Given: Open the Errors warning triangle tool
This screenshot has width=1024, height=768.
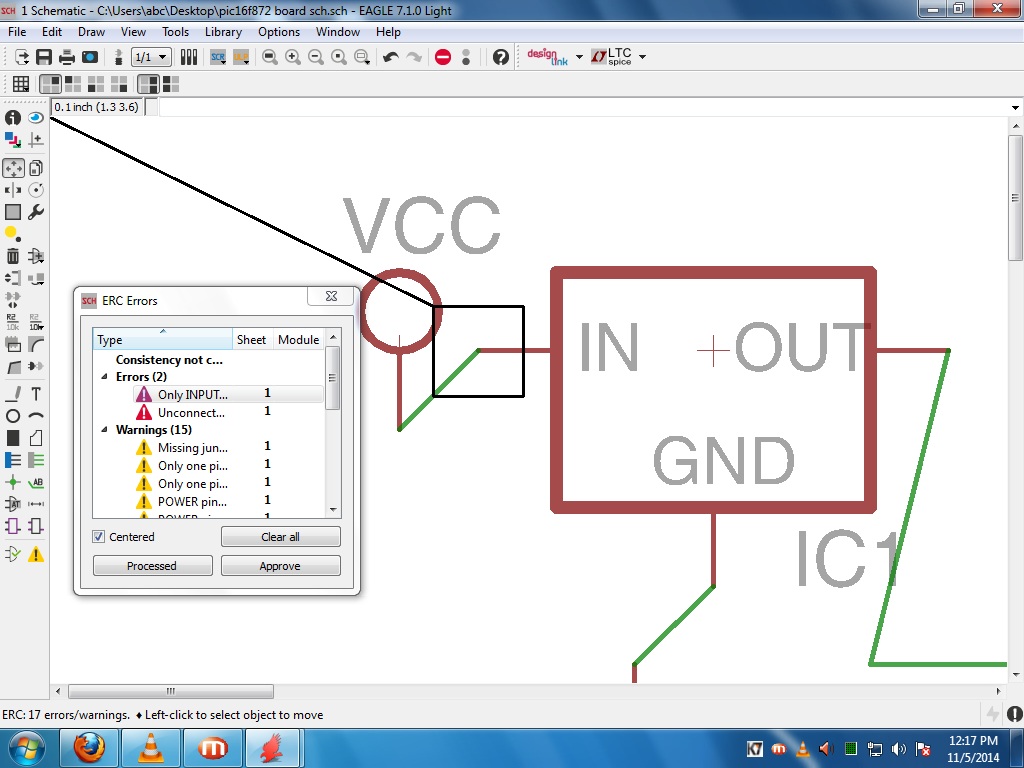Looking at the screenshot, I should (36, 554).
